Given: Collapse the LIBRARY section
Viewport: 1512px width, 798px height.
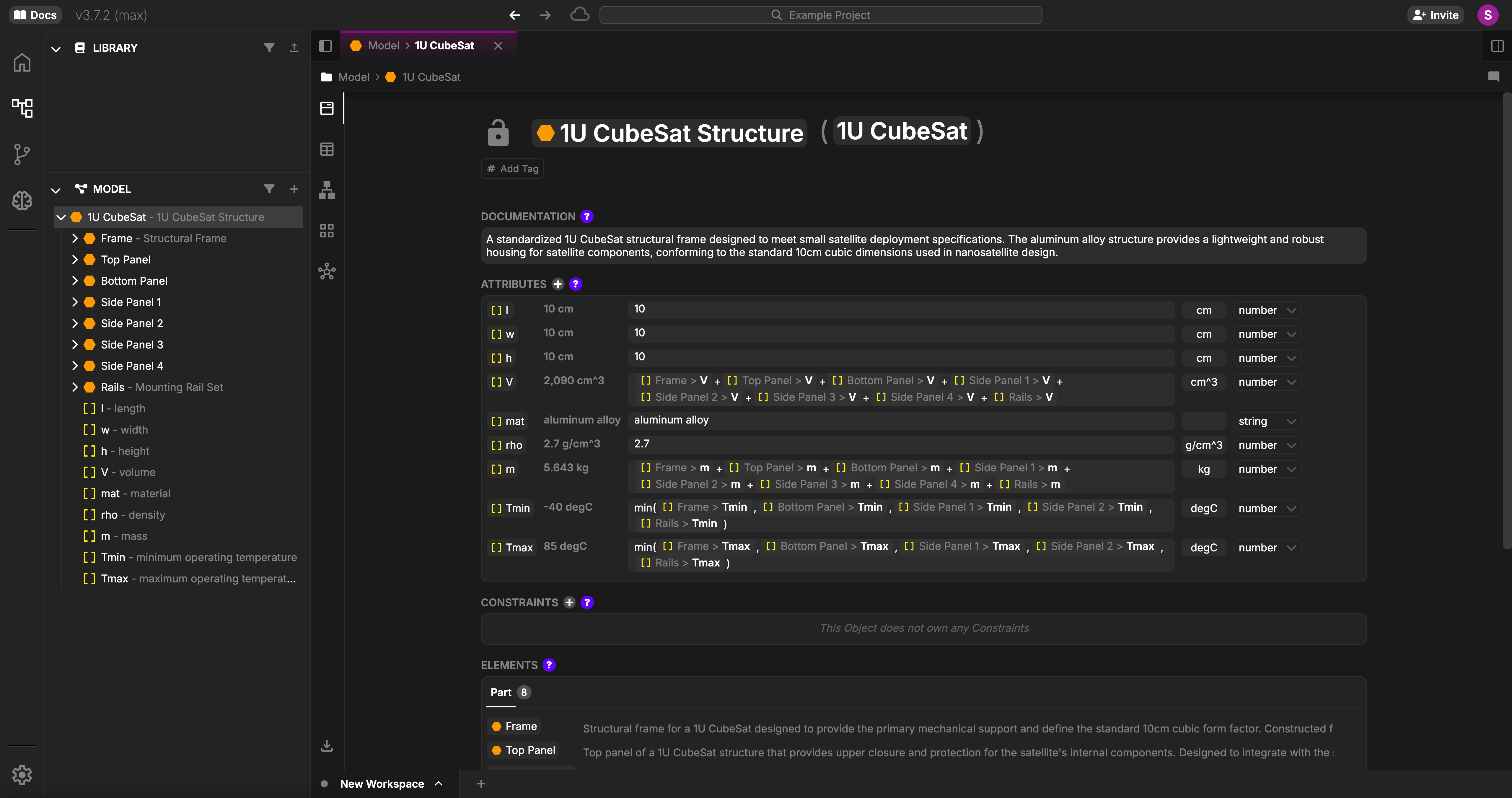Looking at the screenshot, I should pos(56,48).
